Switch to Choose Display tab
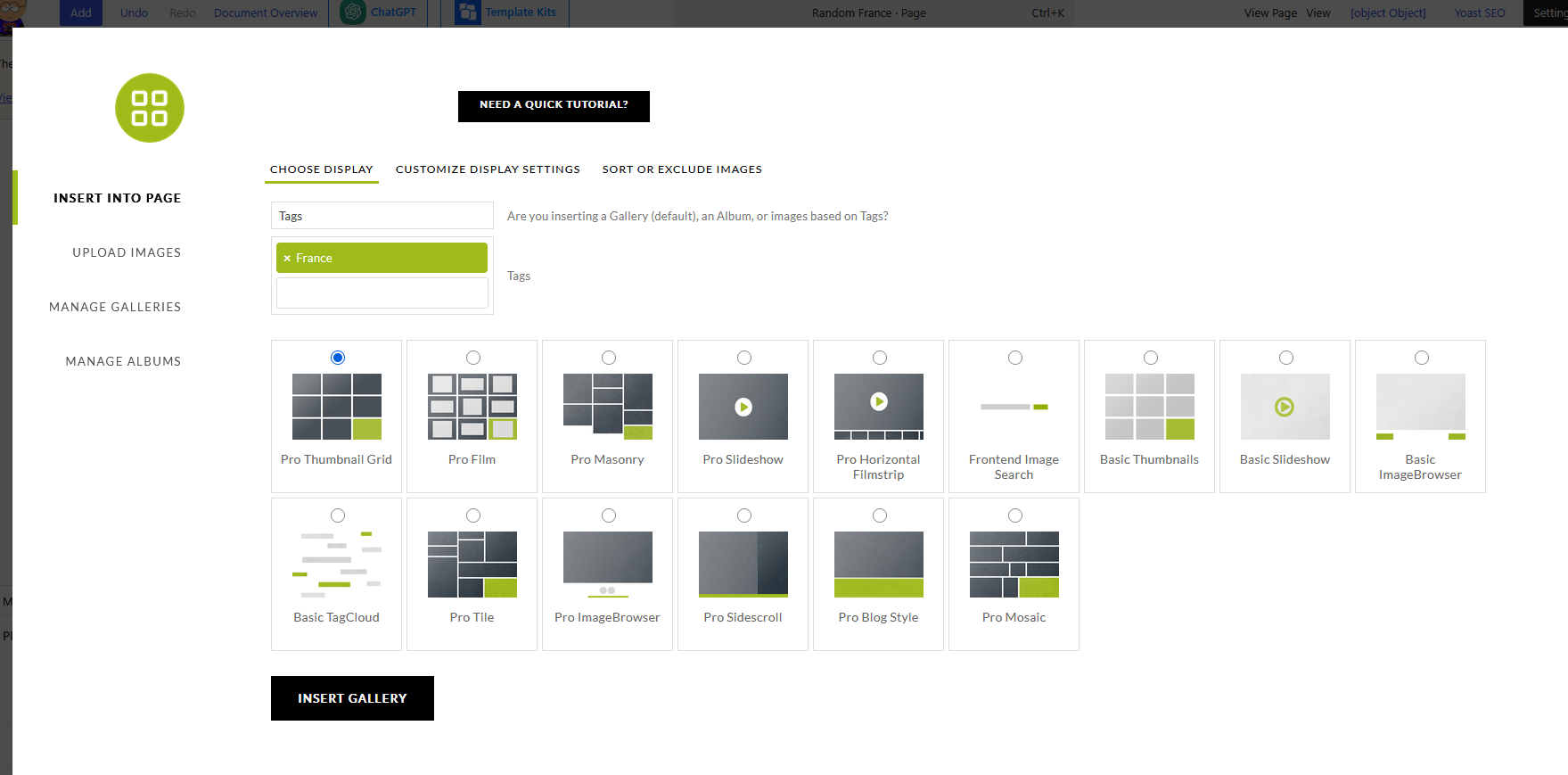This screenshot has width=1568, height=775. point(322,169)
